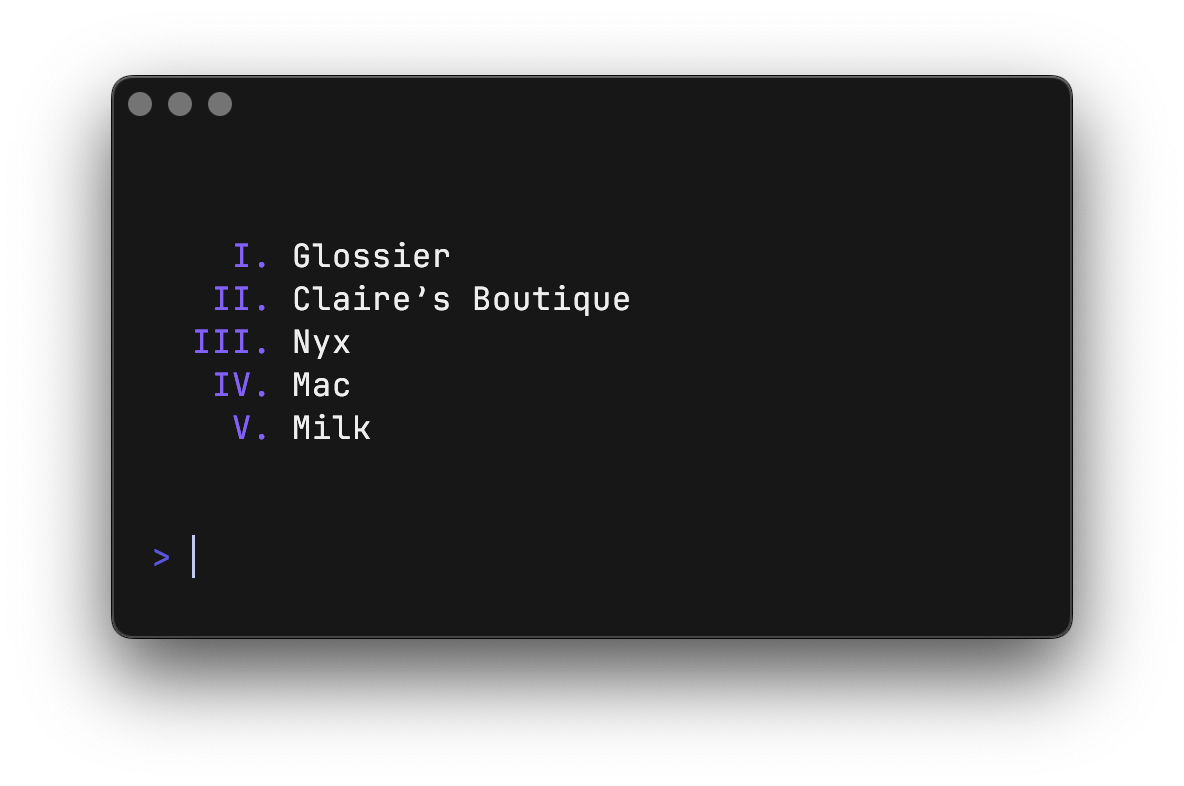Click the command prompt chevron symbol
This screenshot has width=1184, height=786.
160,557
